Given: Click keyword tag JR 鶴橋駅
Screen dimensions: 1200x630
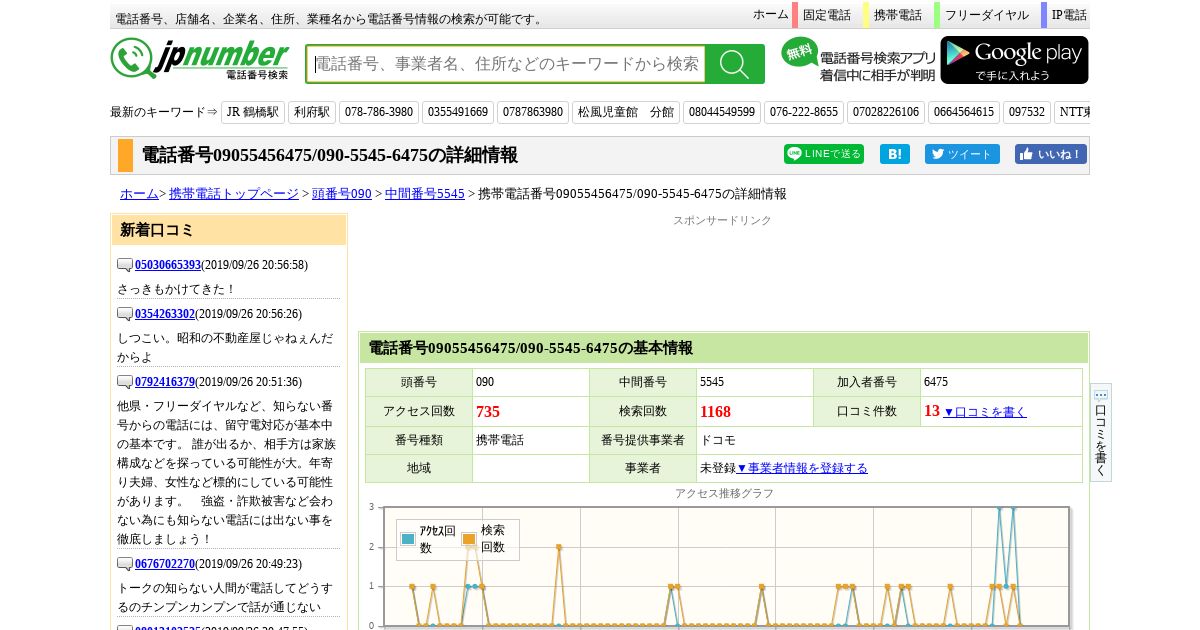Looking at the screenshot, I should pos(253,112).
